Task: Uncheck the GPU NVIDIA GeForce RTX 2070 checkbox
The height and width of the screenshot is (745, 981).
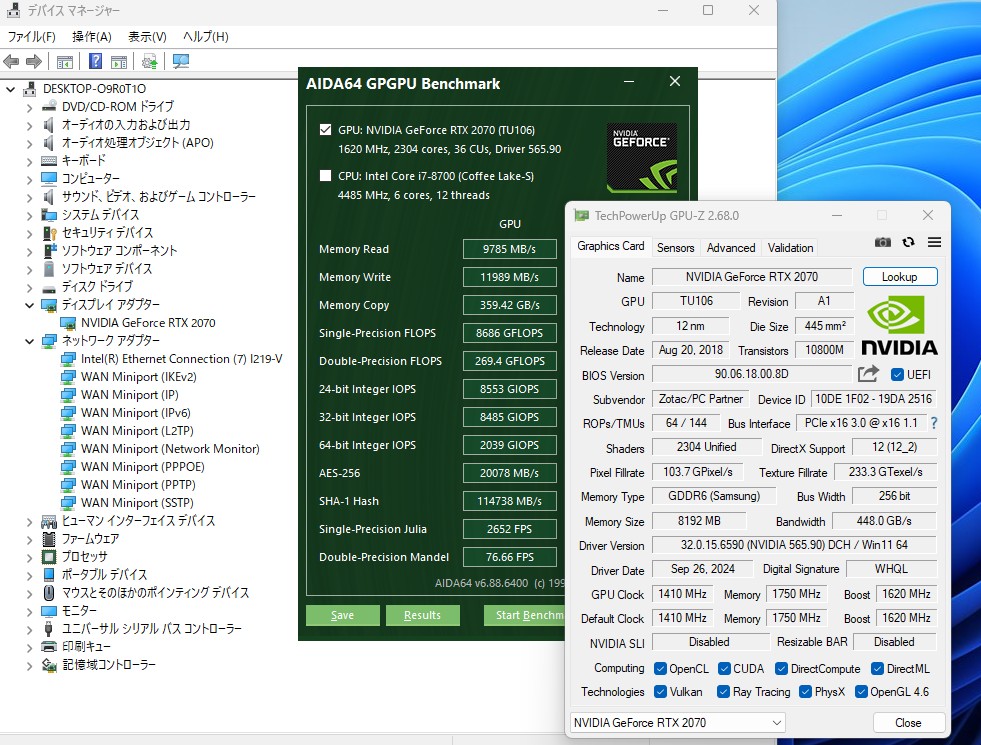Action: 325,130
